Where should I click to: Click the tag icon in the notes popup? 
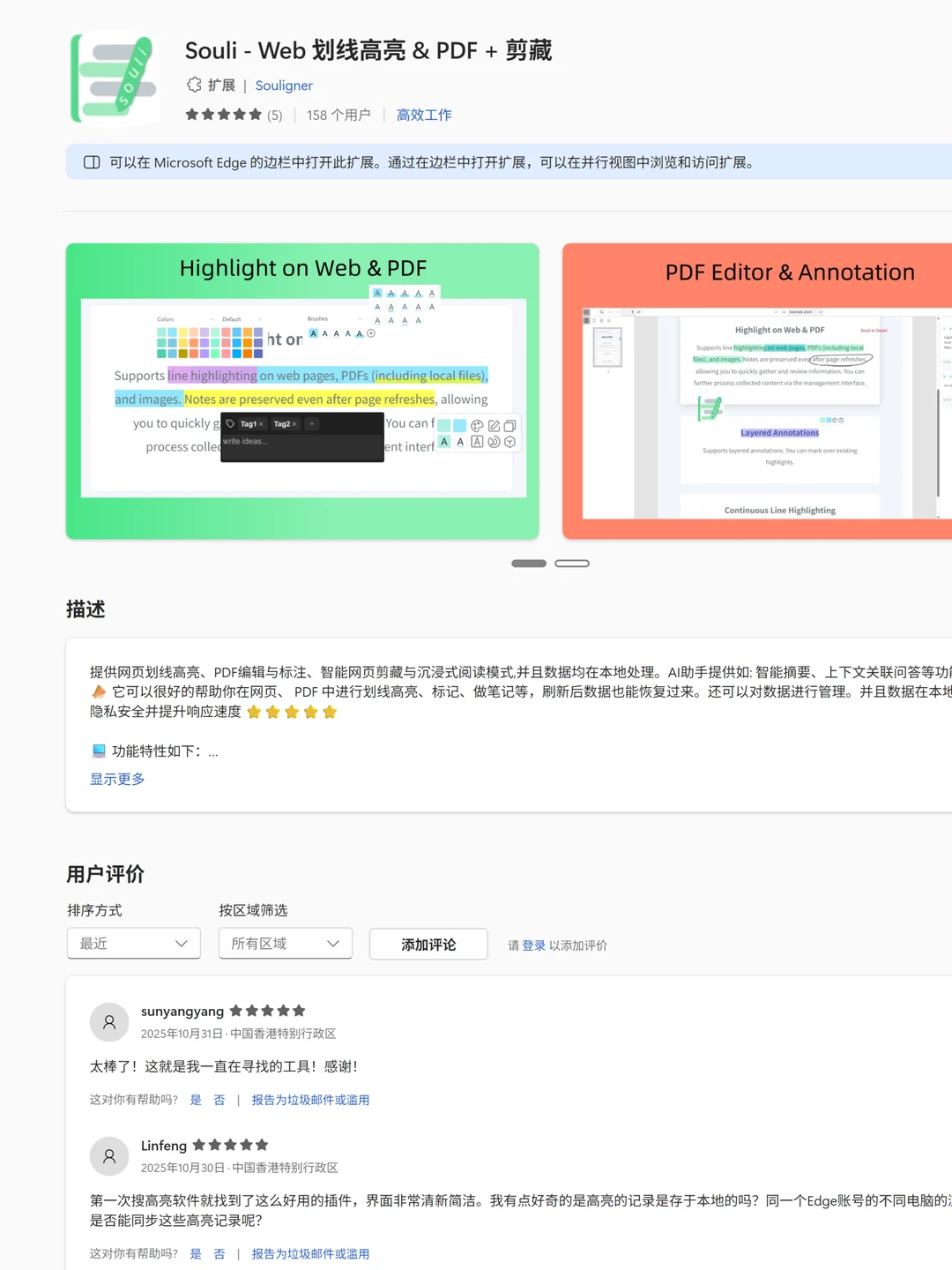point(230,423)
